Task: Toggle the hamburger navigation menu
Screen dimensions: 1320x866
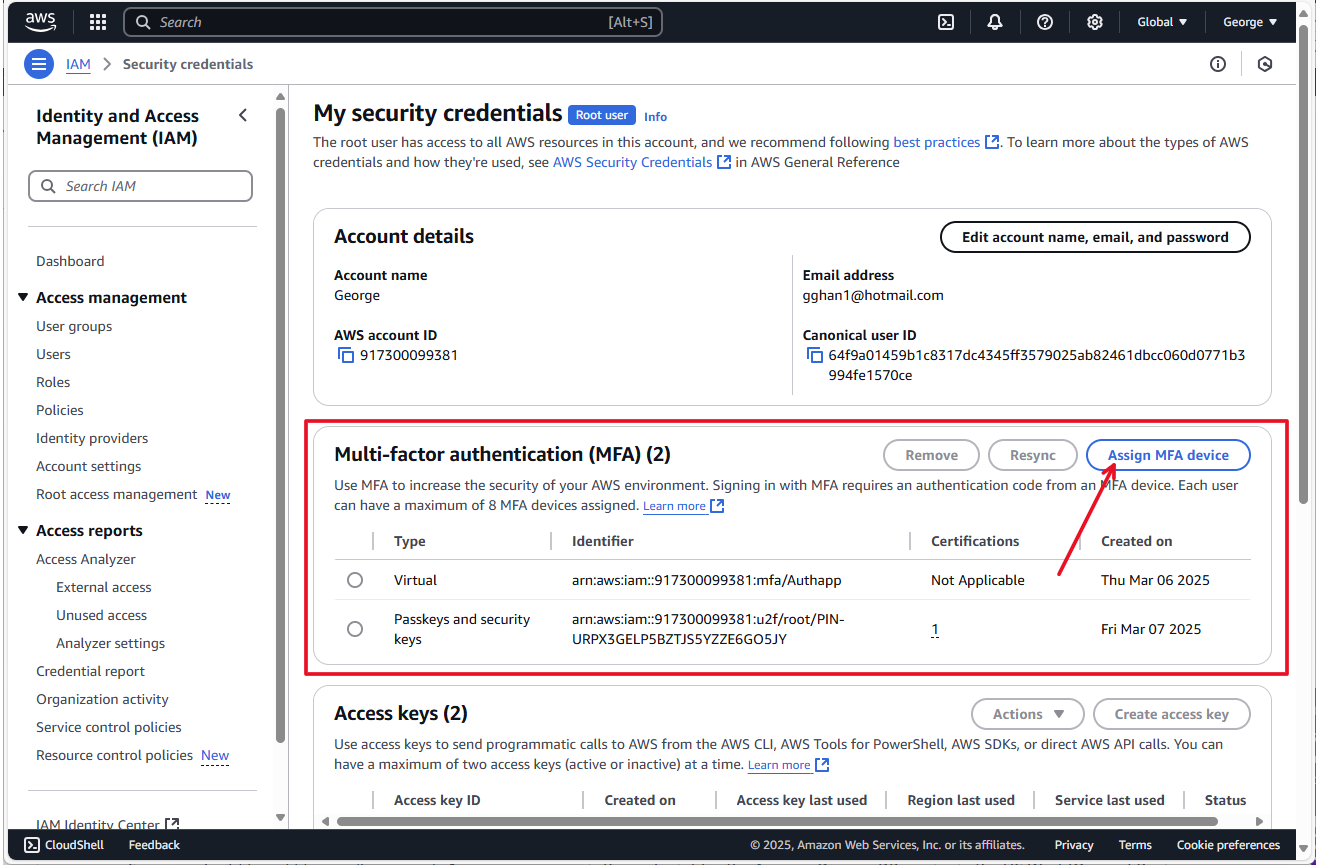Action: (x=38, y=65)
